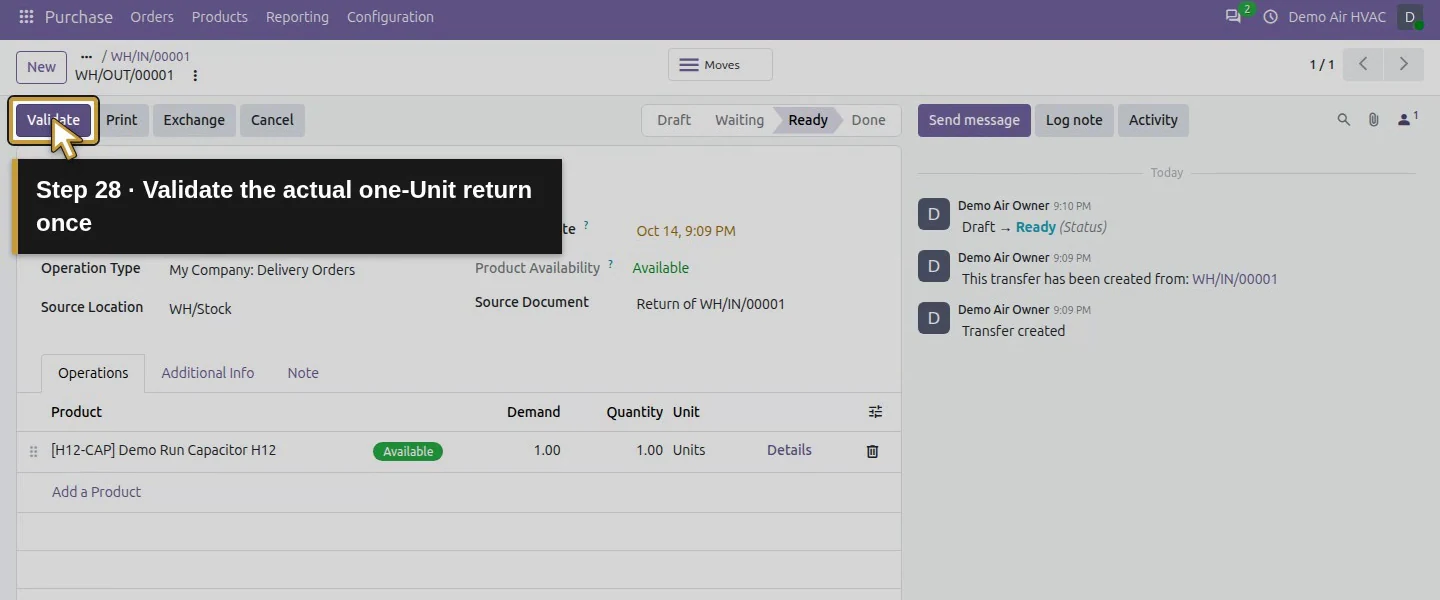Screen dimensions: 1440x600
Task: Open the column options adjust icon
Action: click(875, 412)
